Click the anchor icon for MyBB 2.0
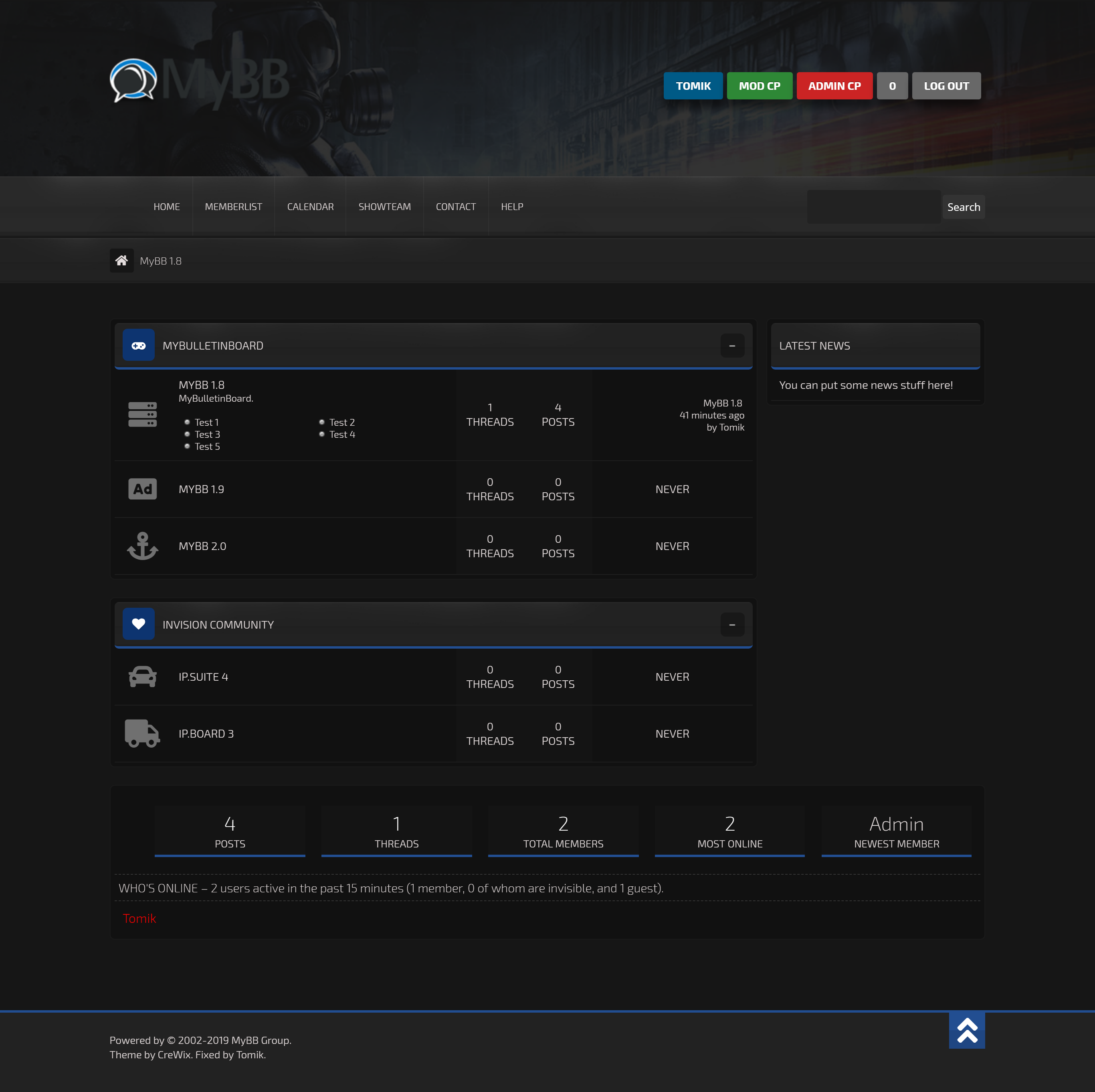This screenshot has width=1095, height=1092. click(x=142, y=546)
